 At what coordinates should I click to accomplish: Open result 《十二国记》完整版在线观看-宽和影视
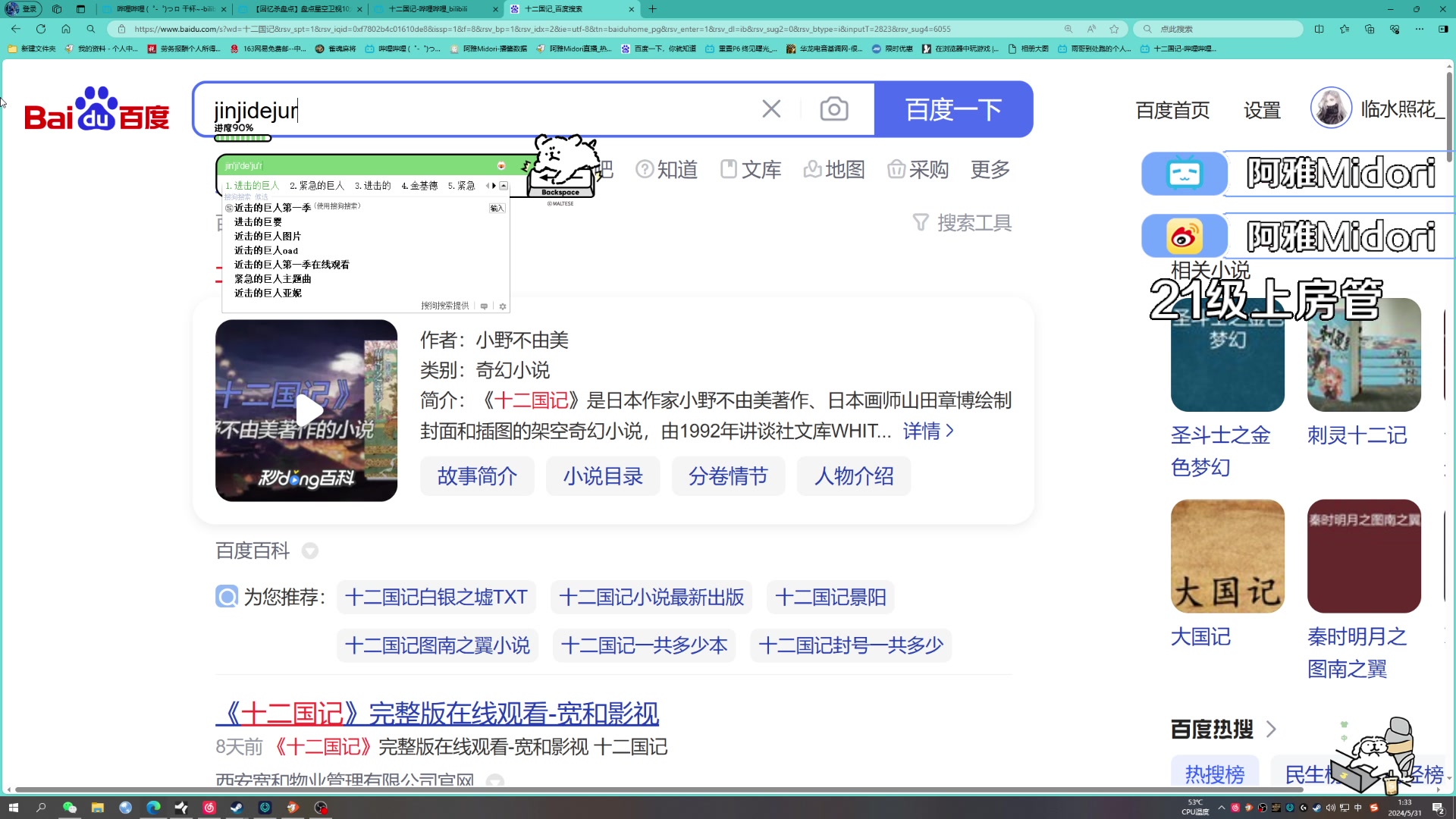438,714
